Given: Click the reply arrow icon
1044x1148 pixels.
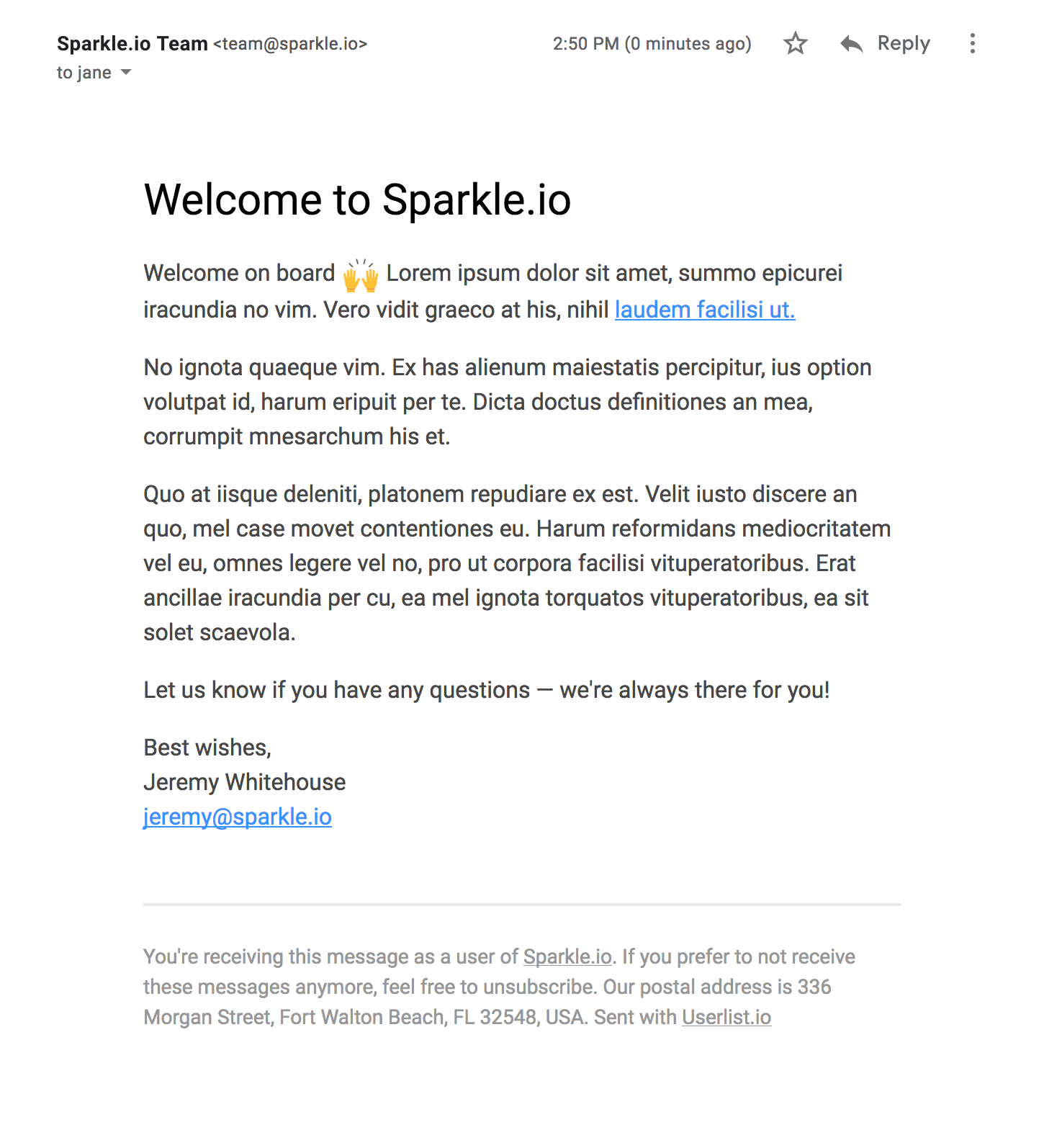Looking at the screenshot, I should (851, 44).
